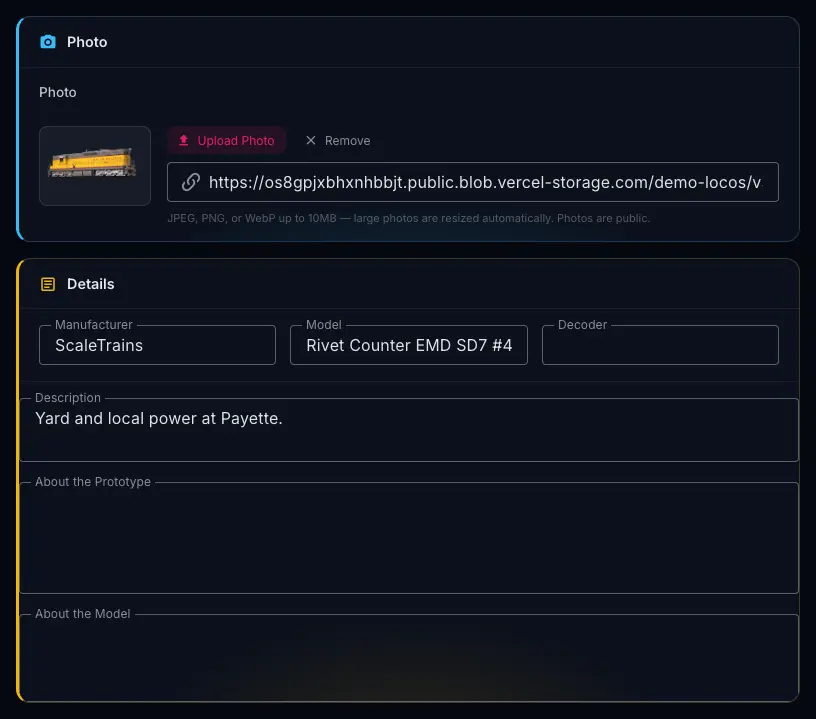Upload a new photo
Image resolution: width=816 pixels, height=719 pixels.
point(226,140)
